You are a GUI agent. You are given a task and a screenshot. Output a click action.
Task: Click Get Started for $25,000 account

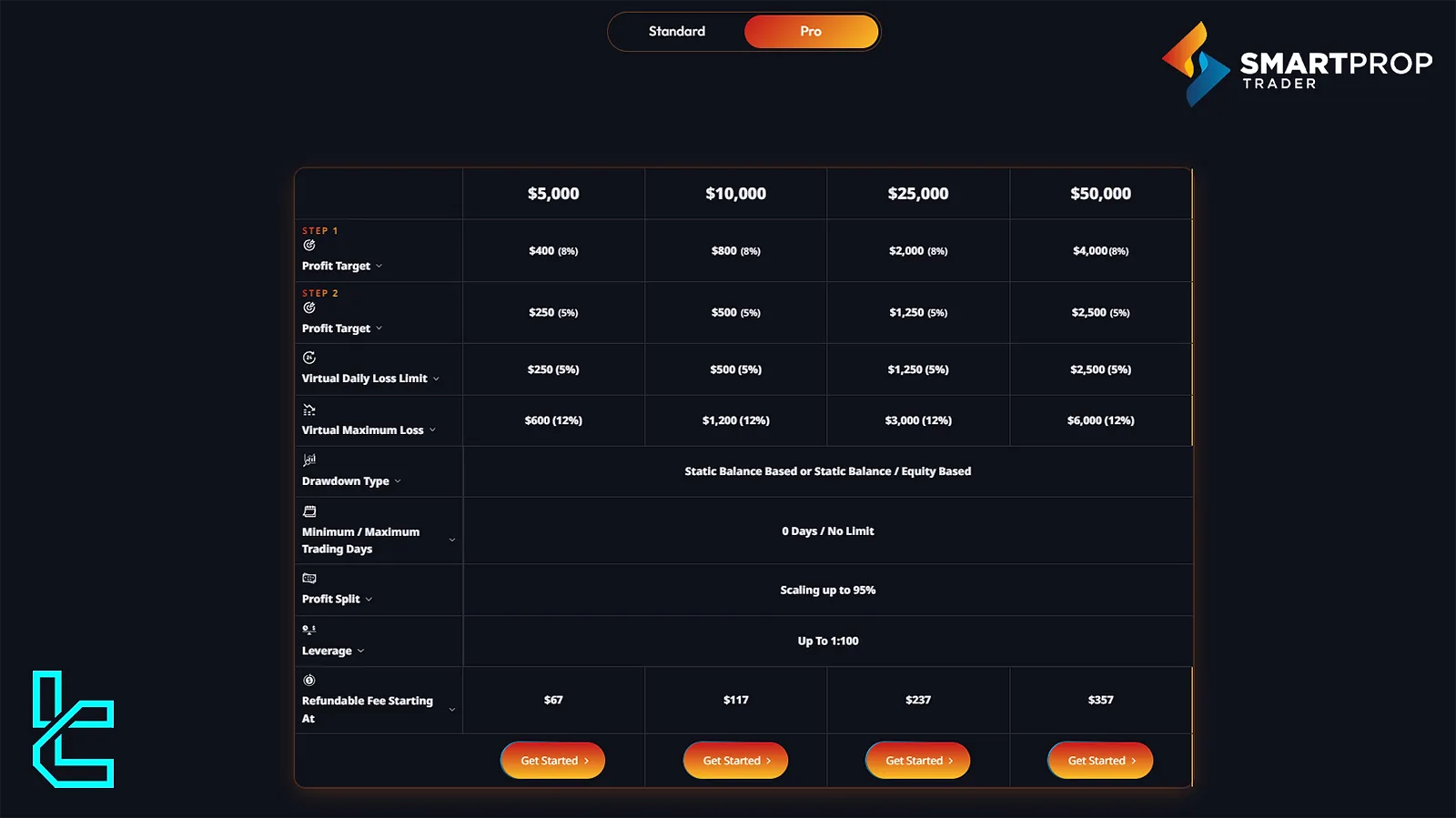pos(918,761)
